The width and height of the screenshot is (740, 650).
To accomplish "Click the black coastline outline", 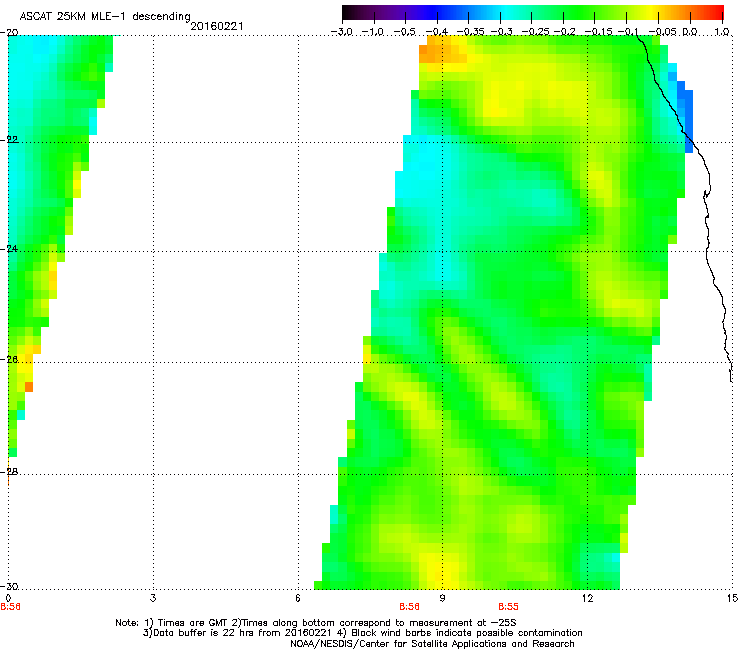I will point(706,222).
